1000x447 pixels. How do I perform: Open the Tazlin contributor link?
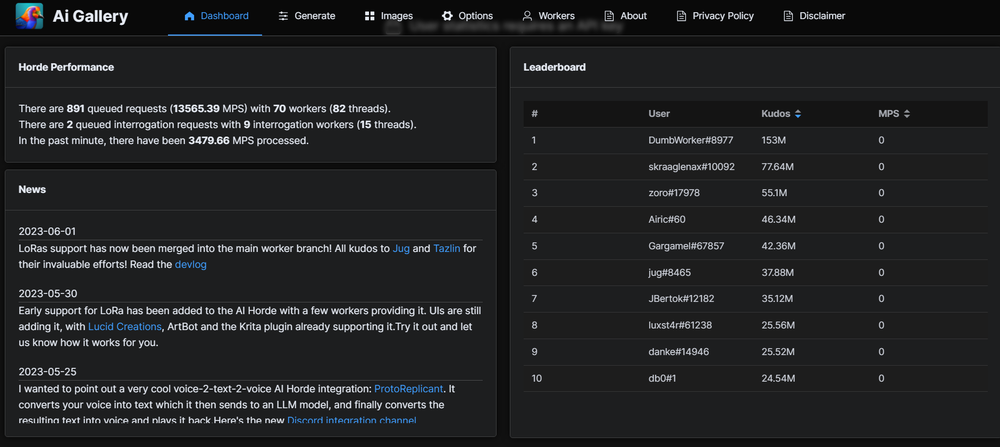(446, 248)
